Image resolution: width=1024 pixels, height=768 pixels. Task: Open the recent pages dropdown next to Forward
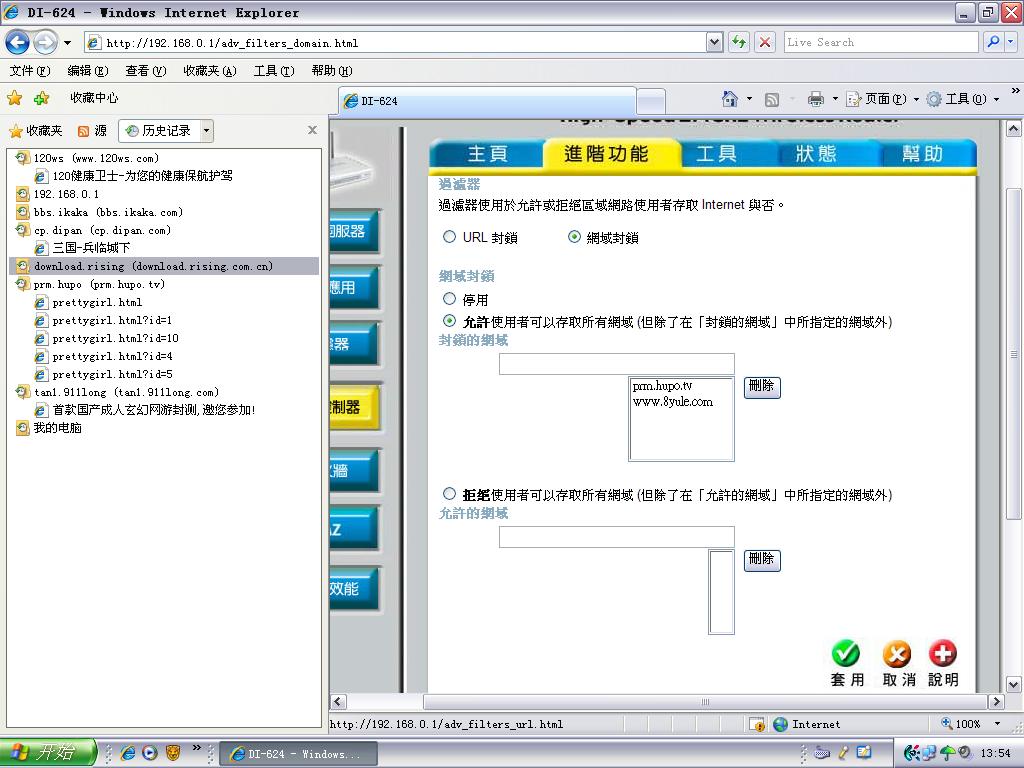(x=67, y=43)
